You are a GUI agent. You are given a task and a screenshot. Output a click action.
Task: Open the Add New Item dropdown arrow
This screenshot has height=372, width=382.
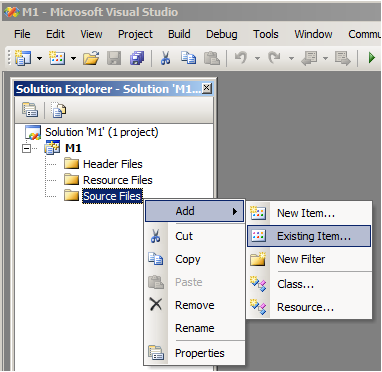pos(73,59)
